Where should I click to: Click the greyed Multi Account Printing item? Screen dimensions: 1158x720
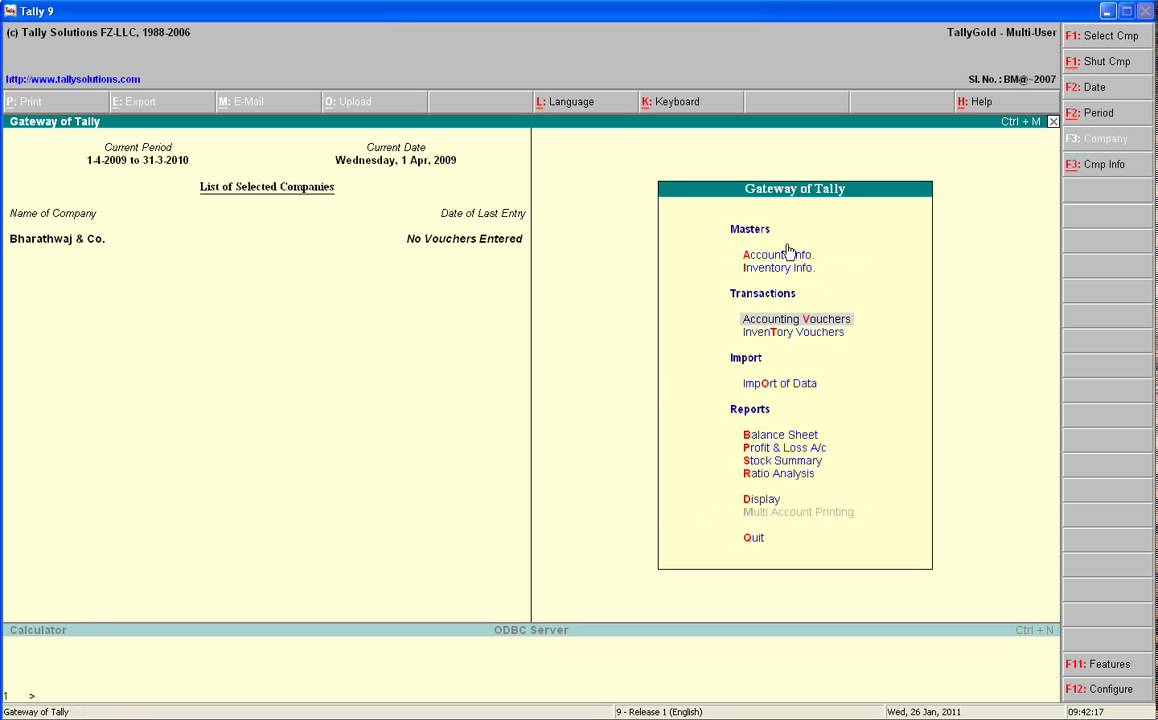coord(798,512)
